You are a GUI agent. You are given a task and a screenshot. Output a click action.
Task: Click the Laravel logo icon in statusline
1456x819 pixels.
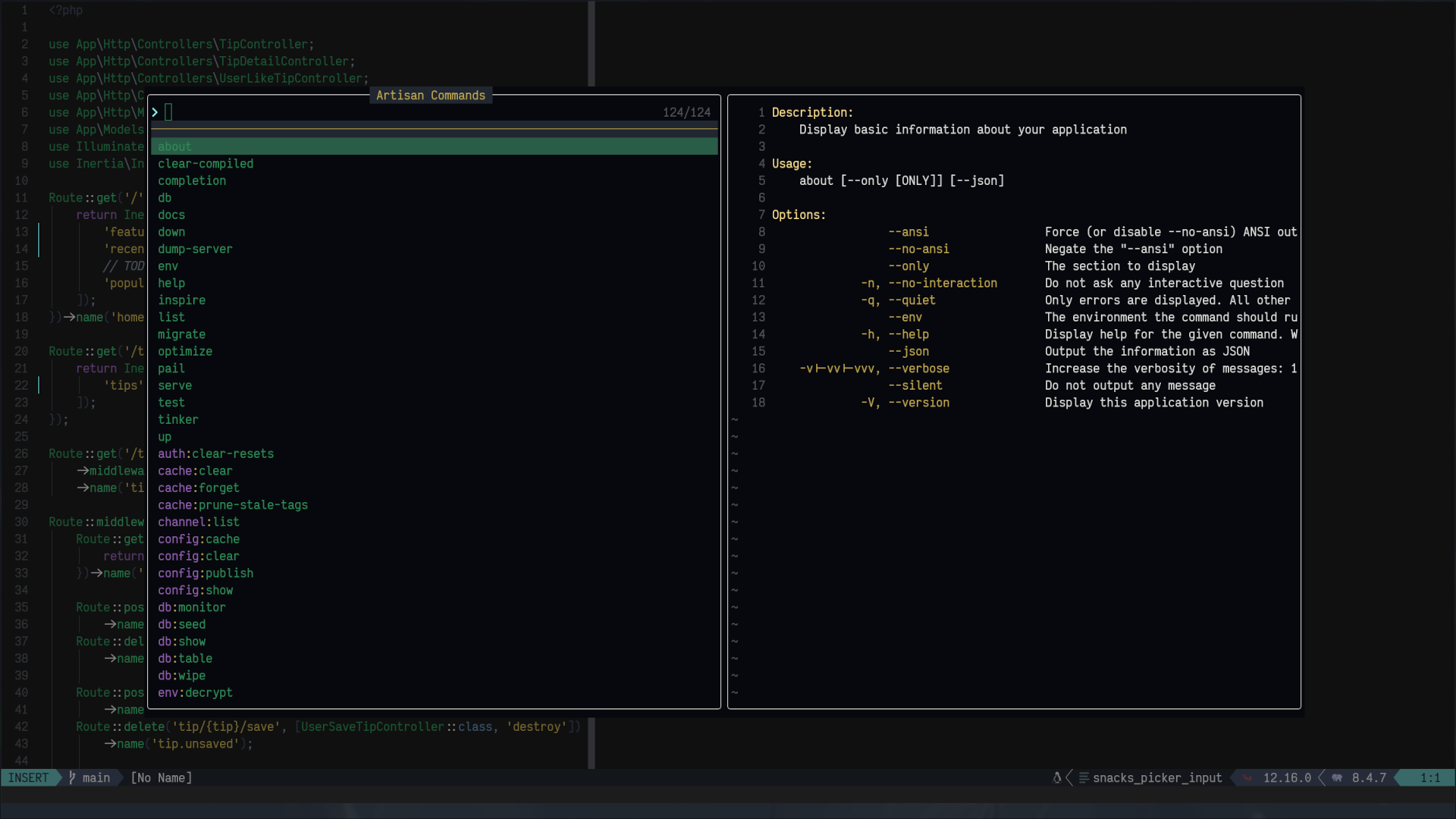(1247, 778)
